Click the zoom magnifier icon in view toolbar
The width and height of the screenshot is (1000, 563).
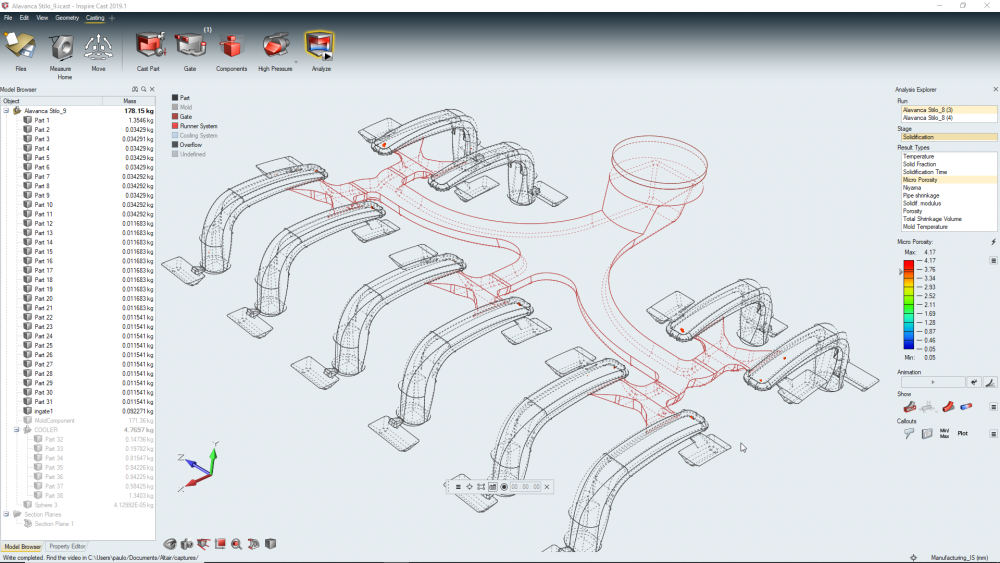237,544
